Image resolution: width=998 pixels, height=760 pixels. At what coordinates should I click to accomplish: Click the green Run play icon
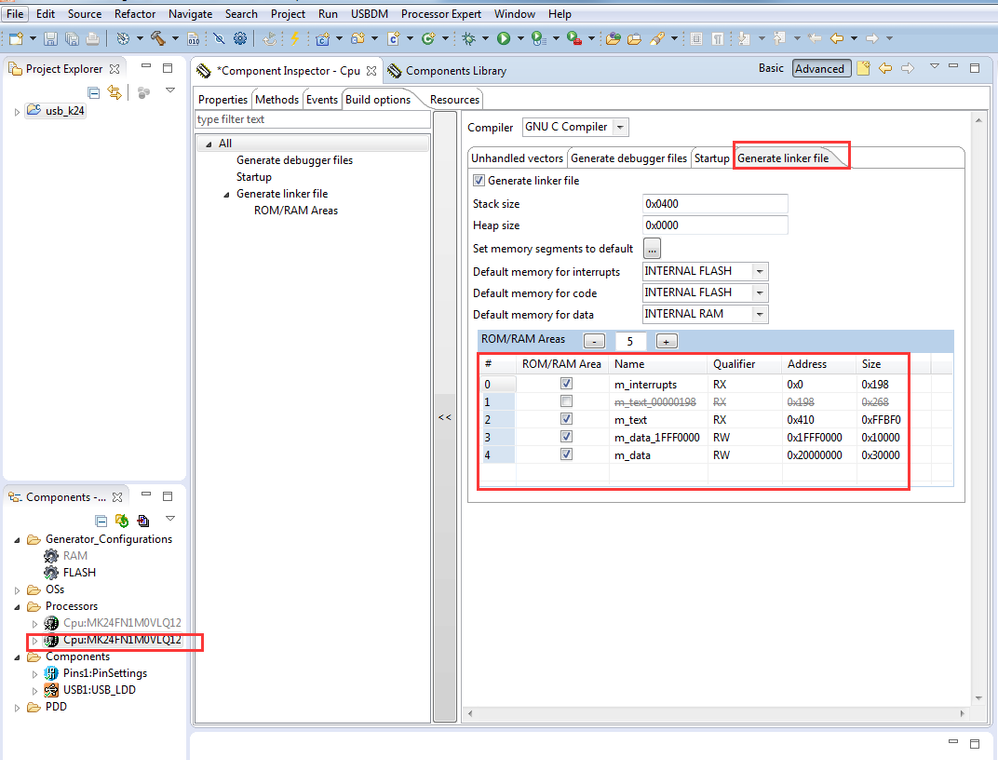pos(503,39)
